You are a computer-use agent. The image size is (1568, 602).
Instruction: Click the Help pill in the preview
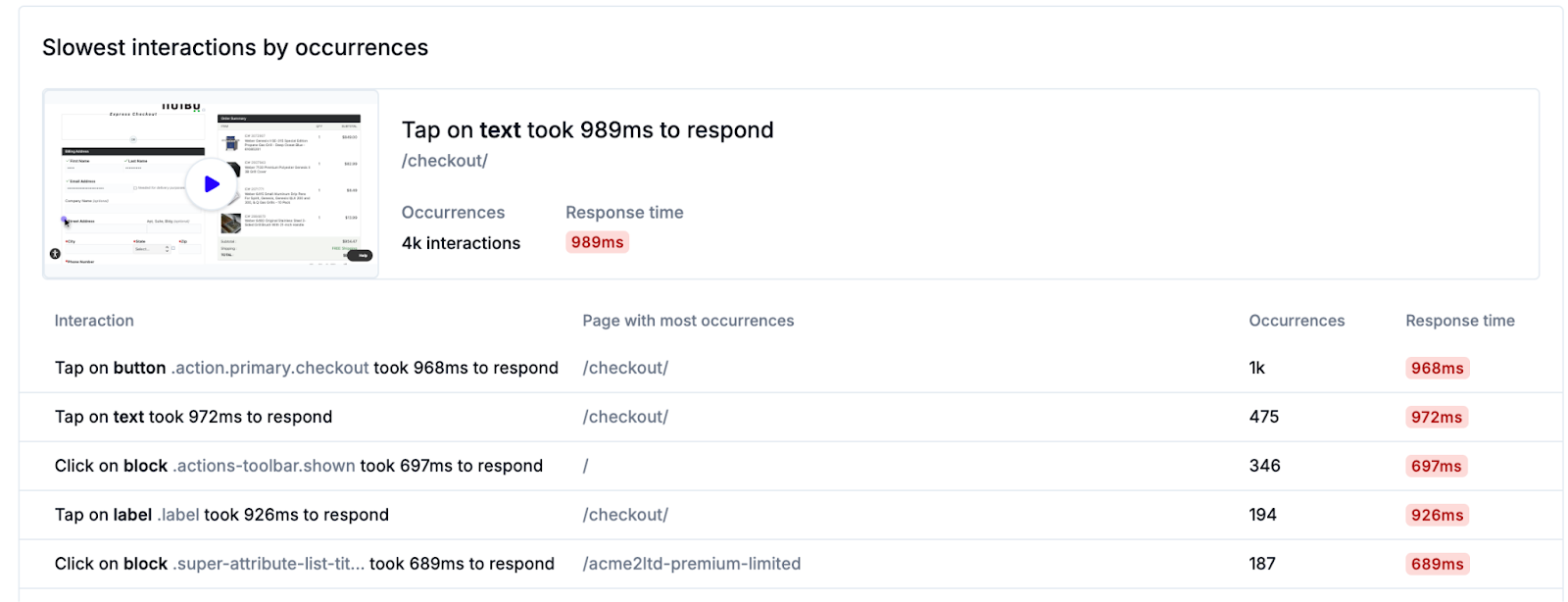click(x=361, y=255)
